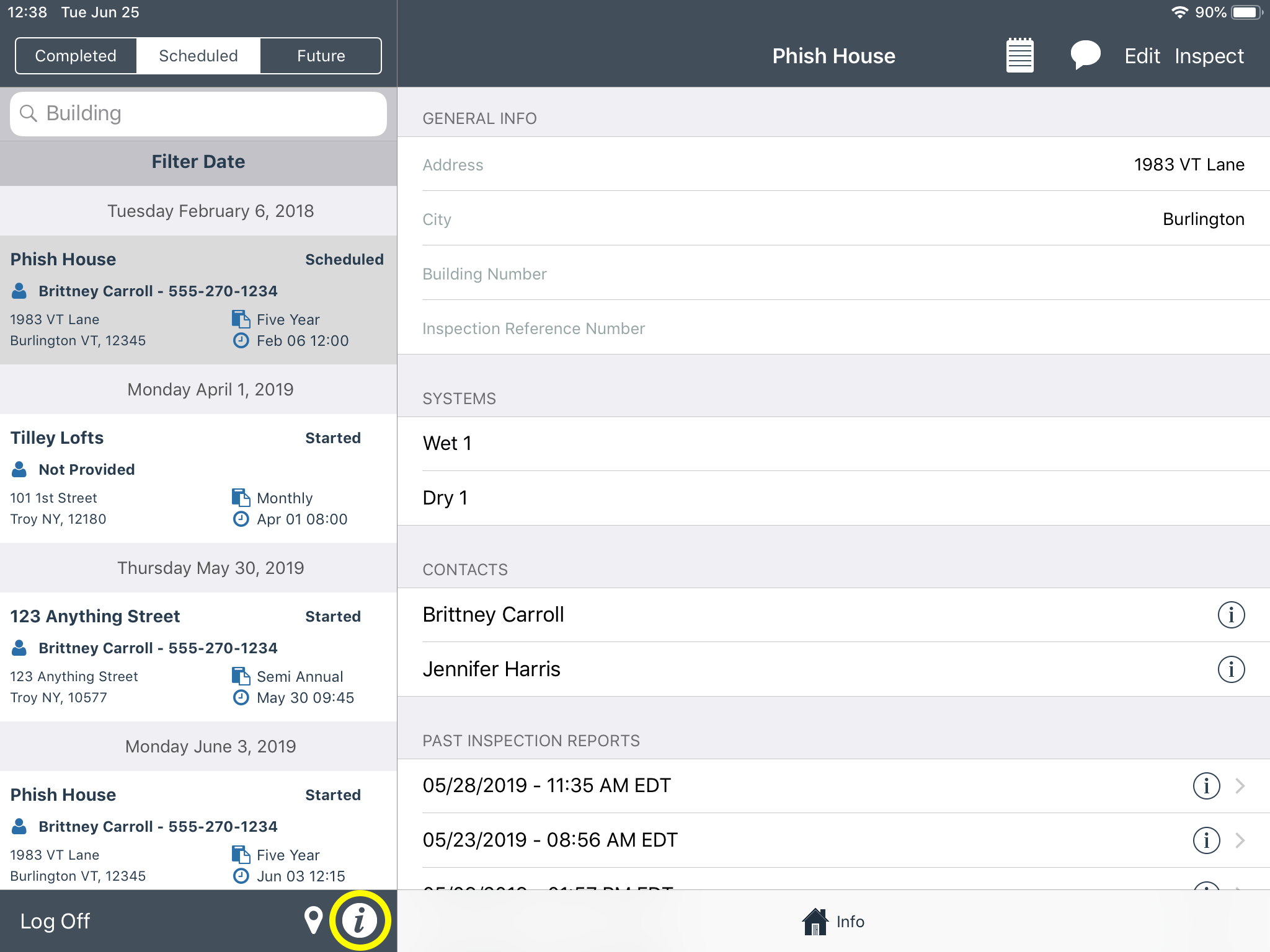Show info for contact Jennifer Harris

[x=1231, y=669]
